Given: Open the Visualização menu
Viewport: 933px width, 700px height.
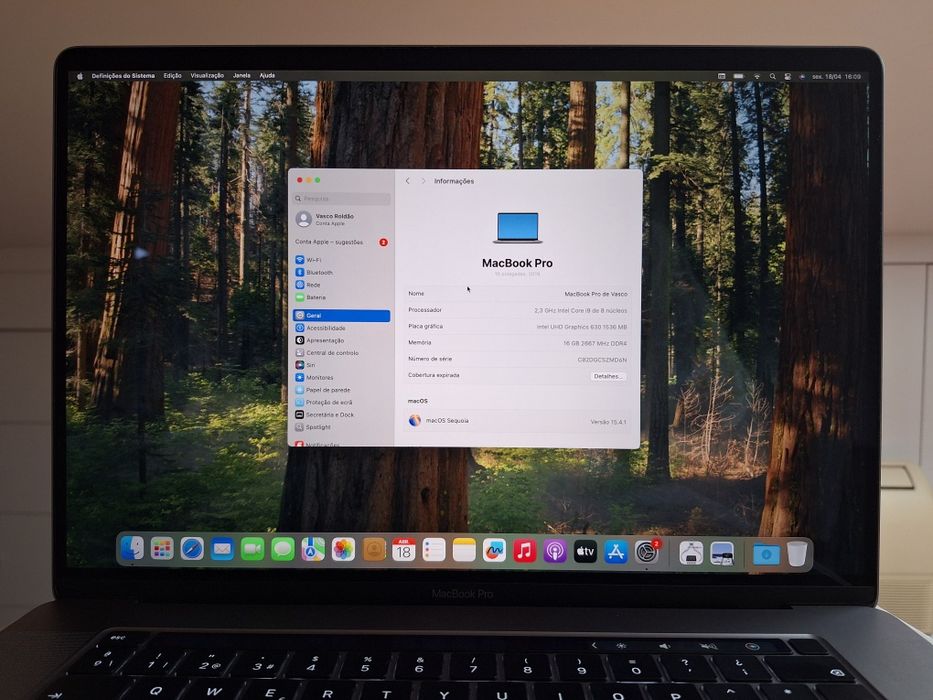Looking at the screenshot, I should [x=207, y=76].
